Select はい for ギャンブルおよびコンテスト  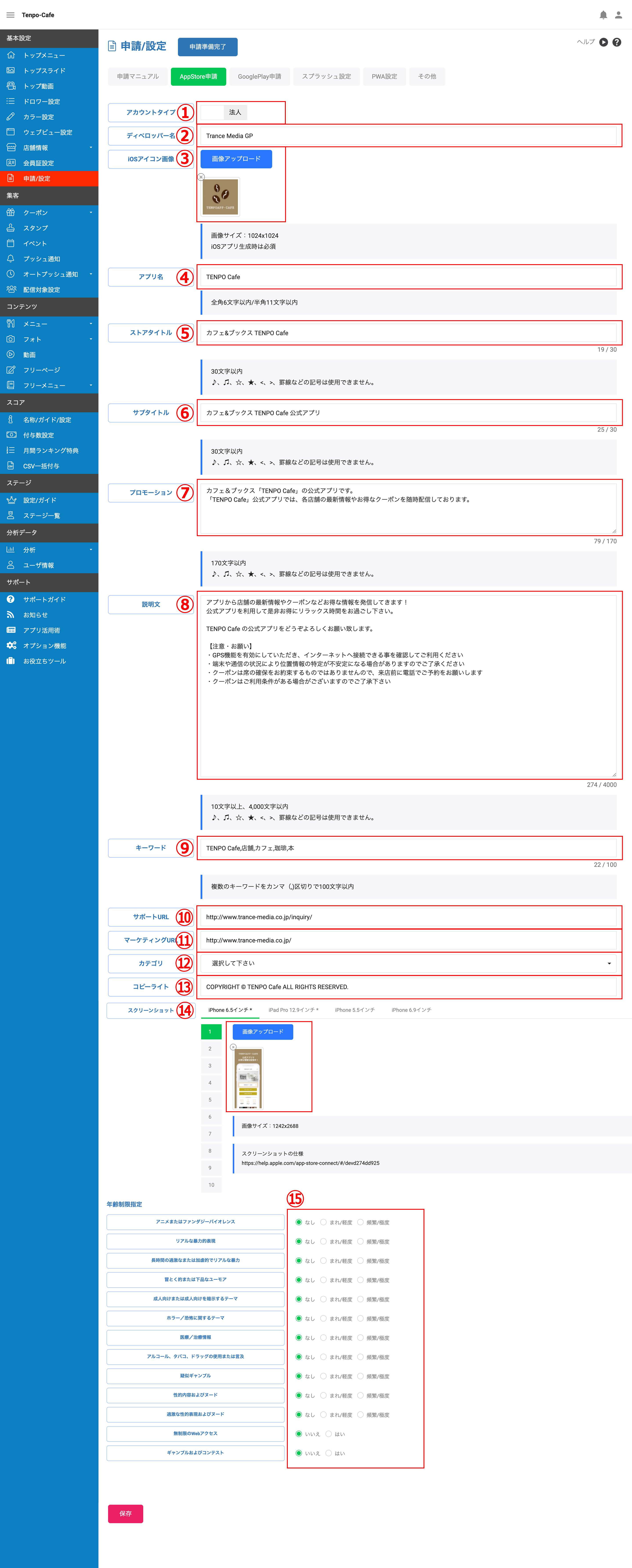tap(328, 1453)
